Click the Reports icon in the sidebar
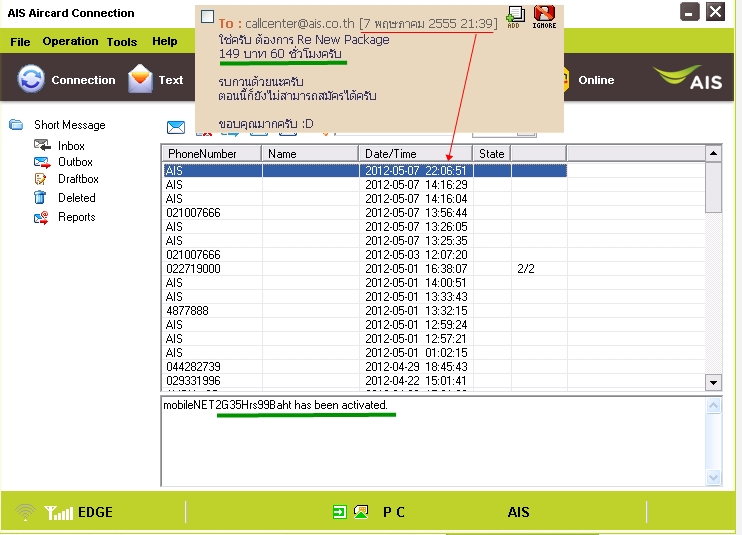742x535 pixels. [x=41, y=217]
